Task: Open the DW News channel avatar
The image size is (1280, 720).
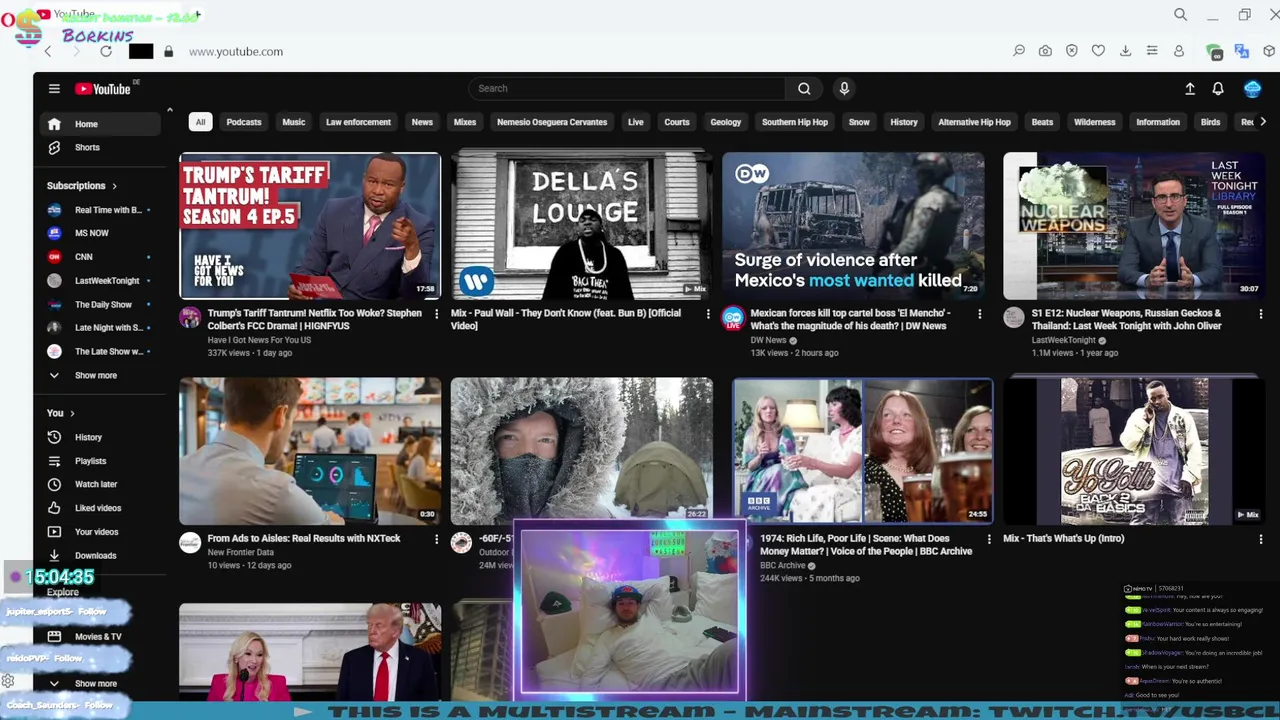Action: point(733,318)
